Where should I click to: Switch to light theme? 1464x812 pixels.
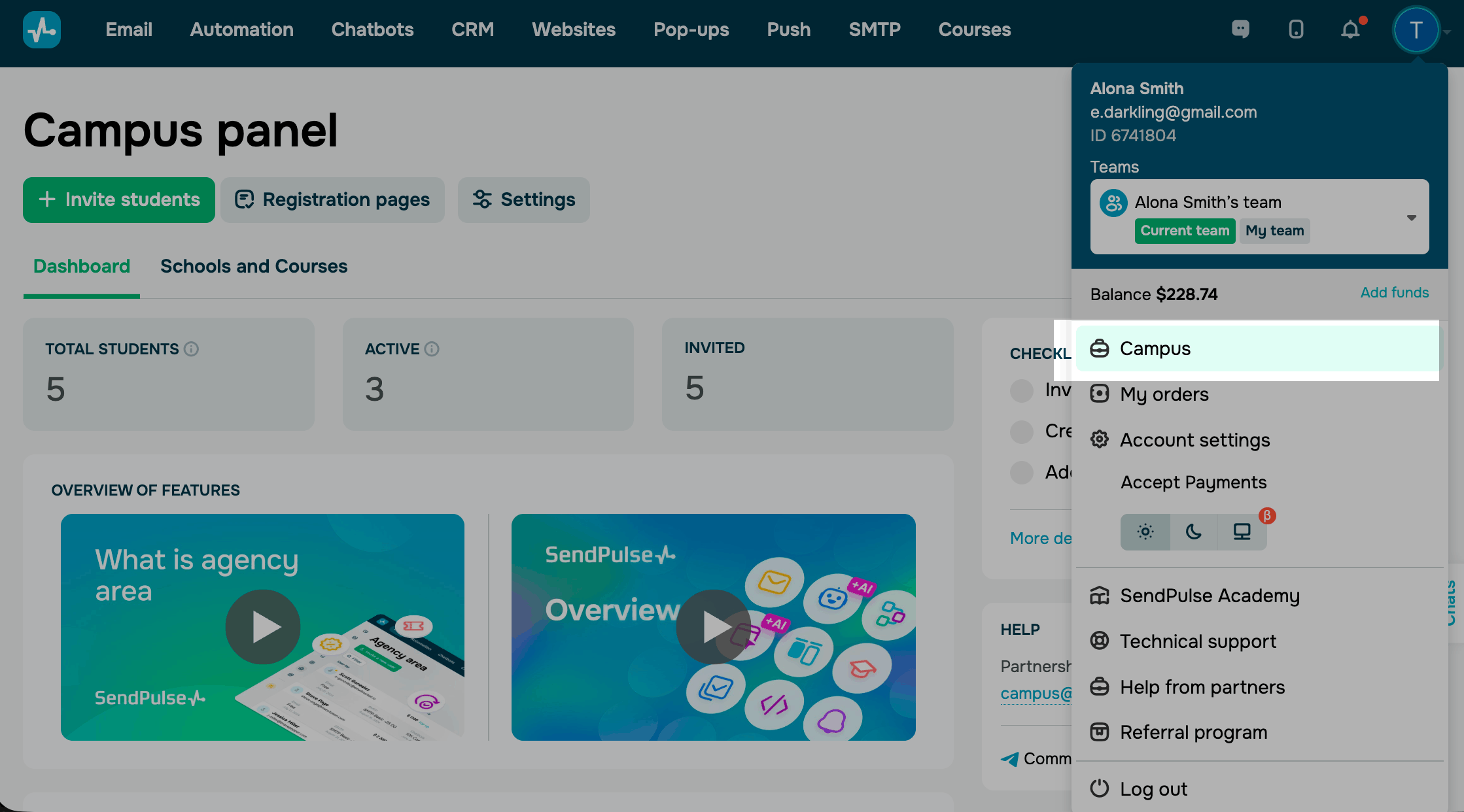[x=1145, y=532]
